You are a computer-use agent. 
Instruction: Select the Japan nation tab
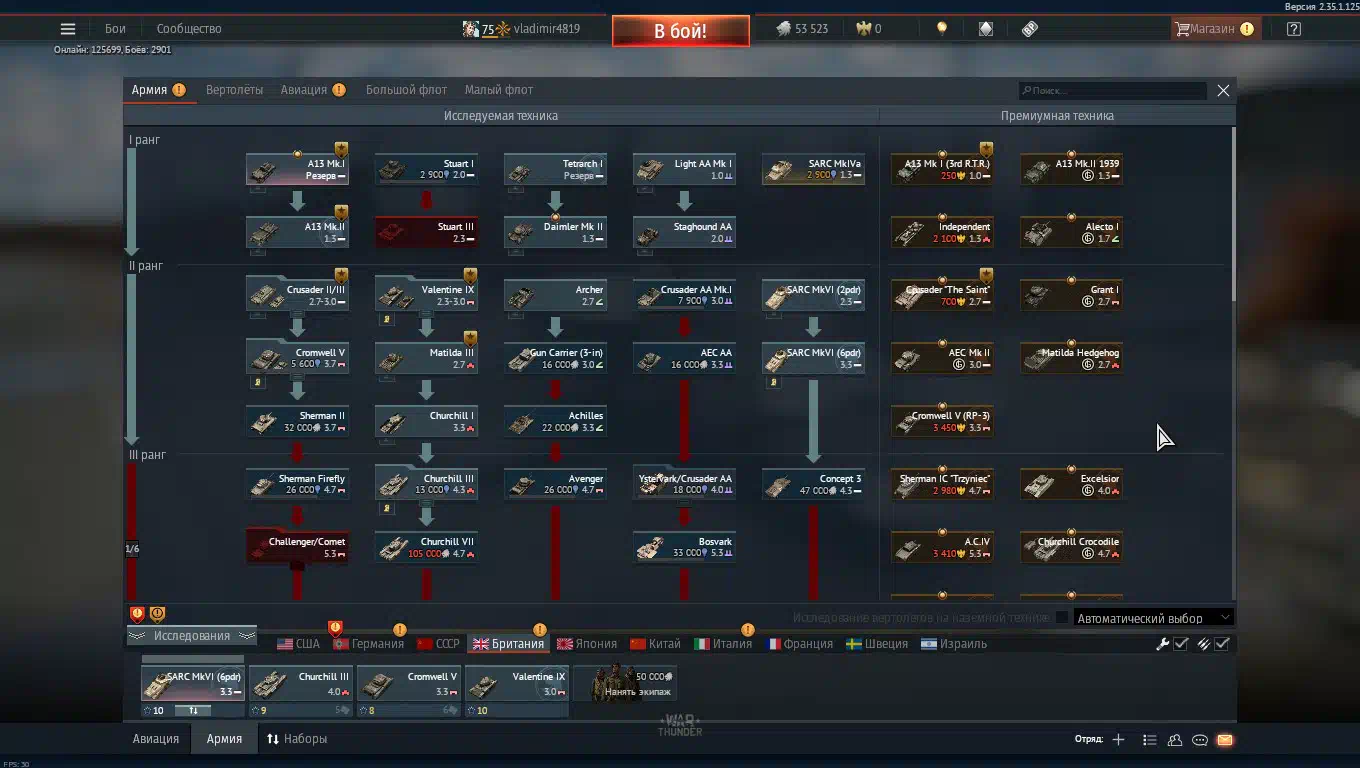[x=588, y=644]
